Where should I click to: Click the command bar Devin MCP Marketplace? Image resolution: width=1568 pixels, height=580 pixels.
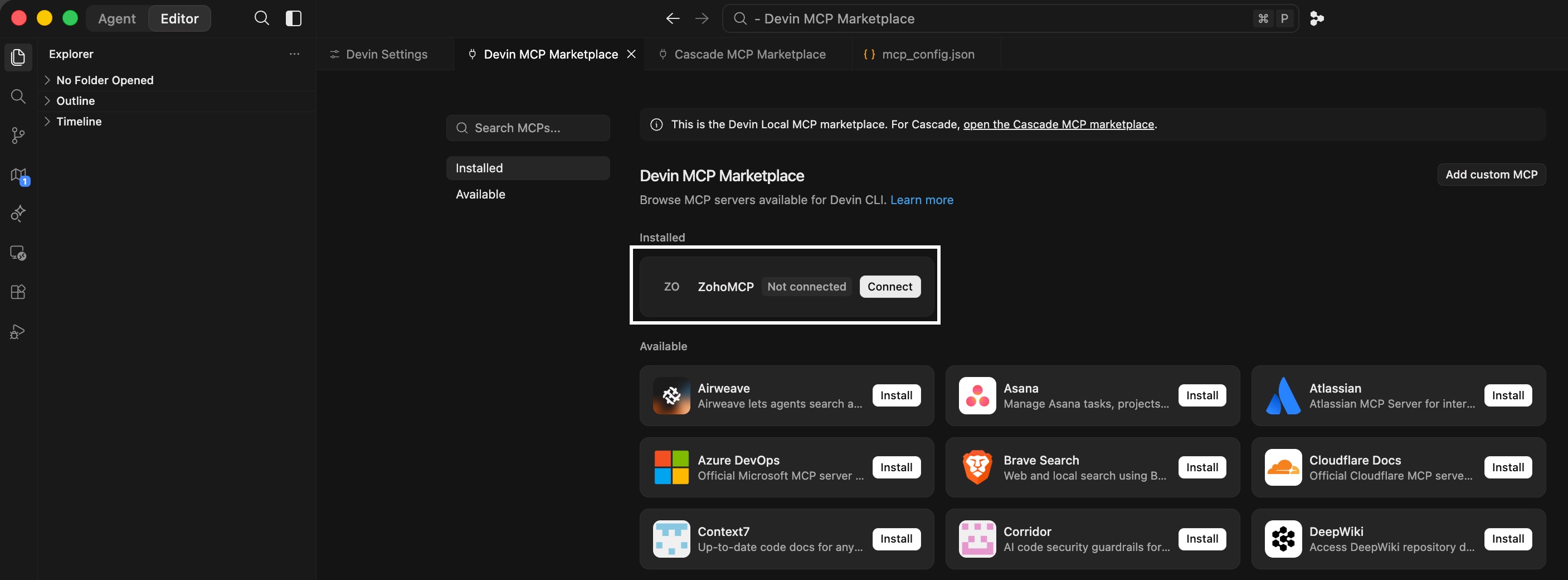click(x=1010, y=18)
